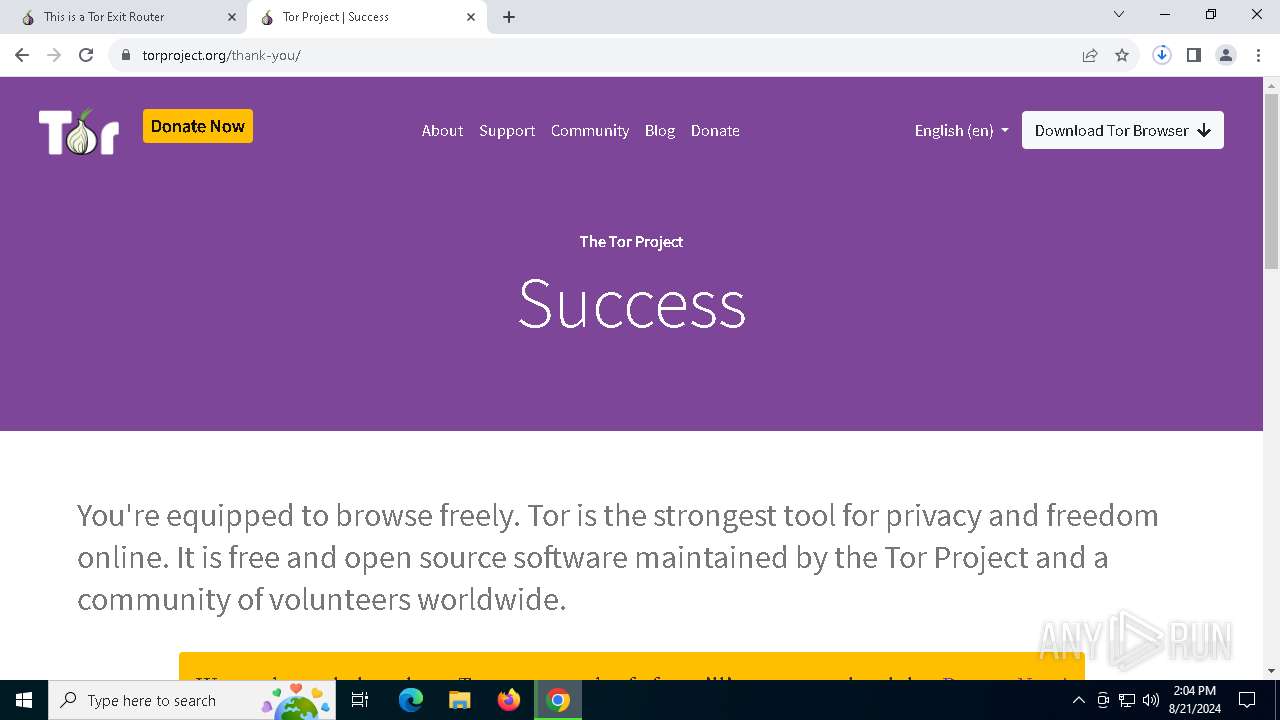Click Download Tor Browser button
1280x720 pixels.
tap(1123, 130)
